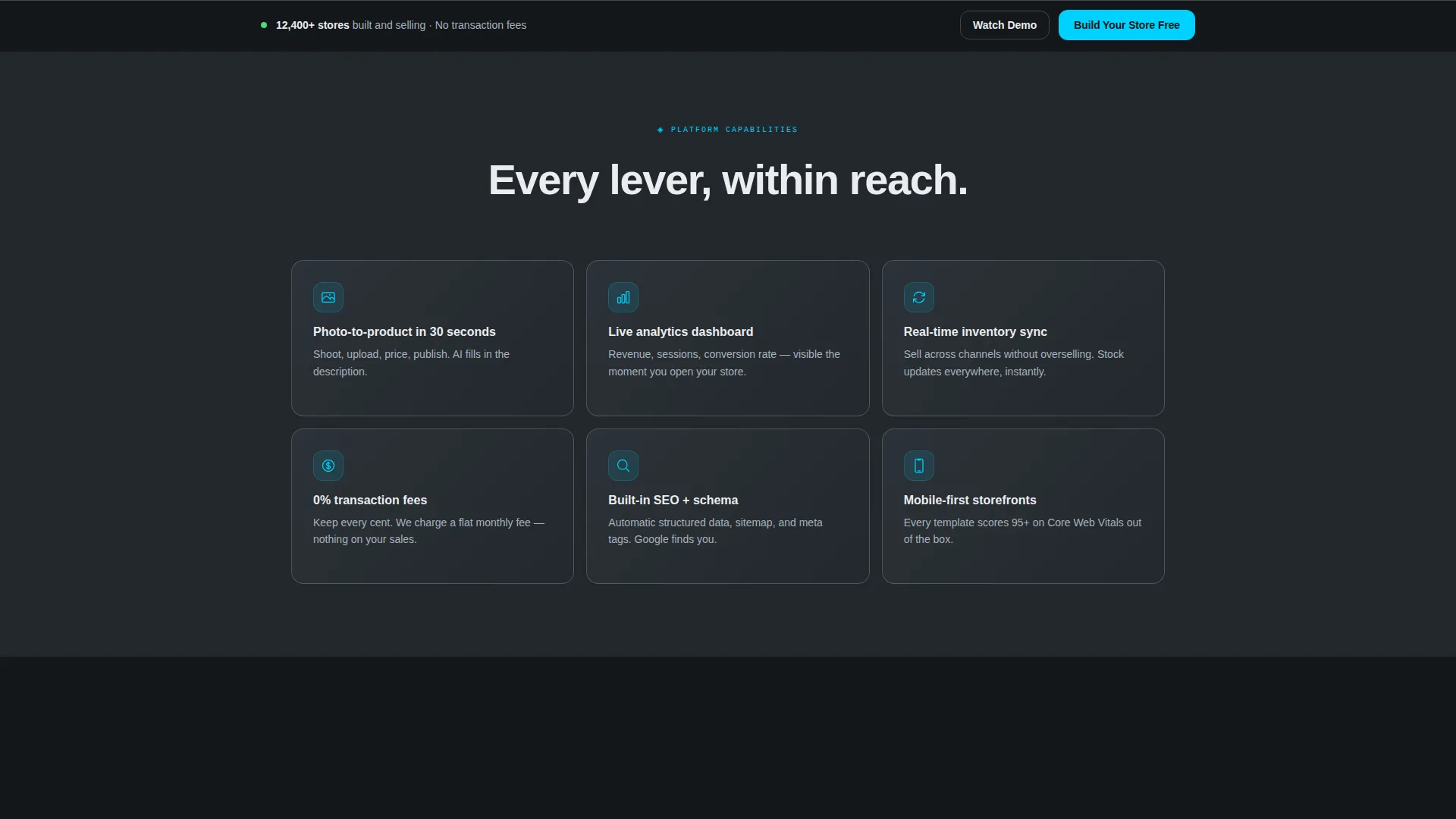Click the Core Web Vitals description text
Image resolution: width=1456 pixels, height=819 pixels.
1022,531
